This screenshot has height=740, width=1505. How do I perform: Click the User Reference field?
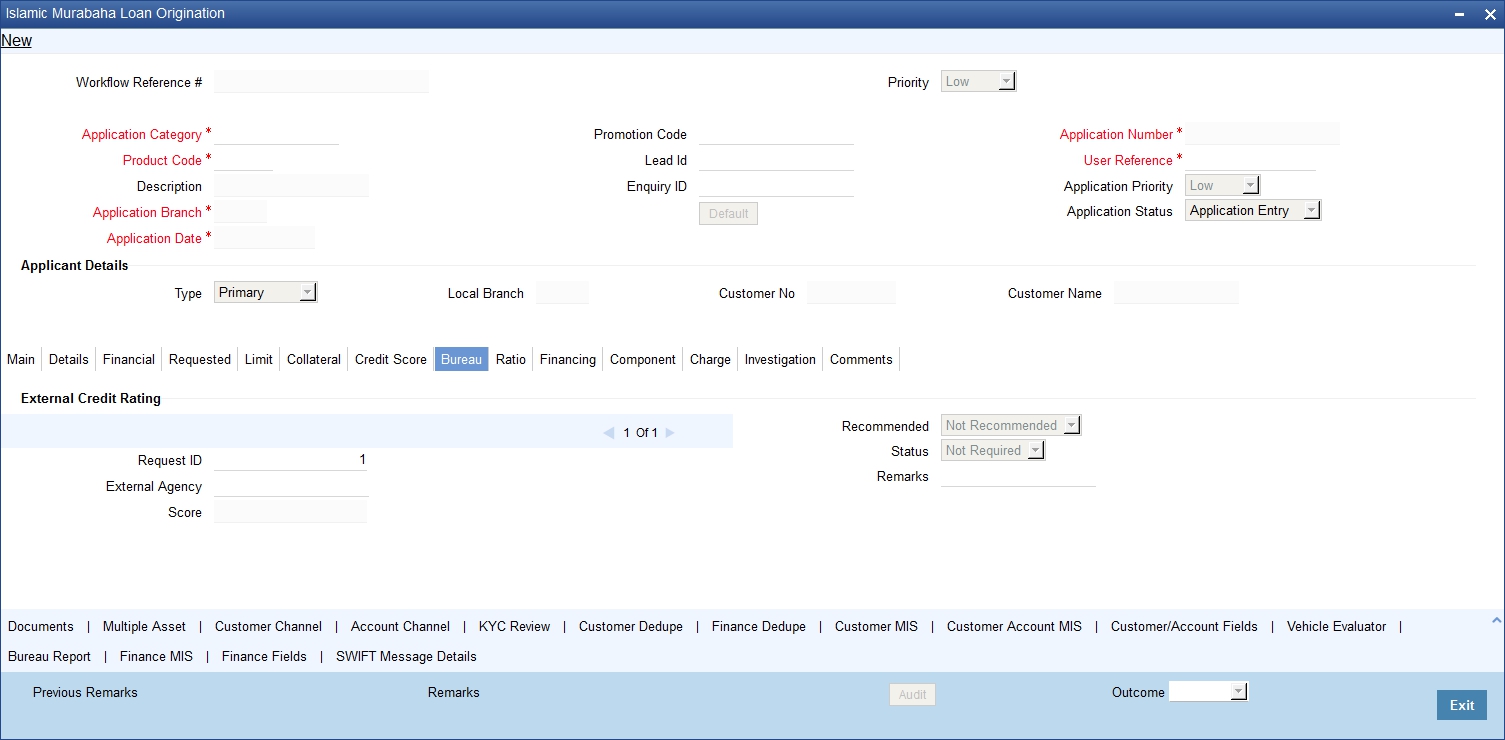[1250, 160]
